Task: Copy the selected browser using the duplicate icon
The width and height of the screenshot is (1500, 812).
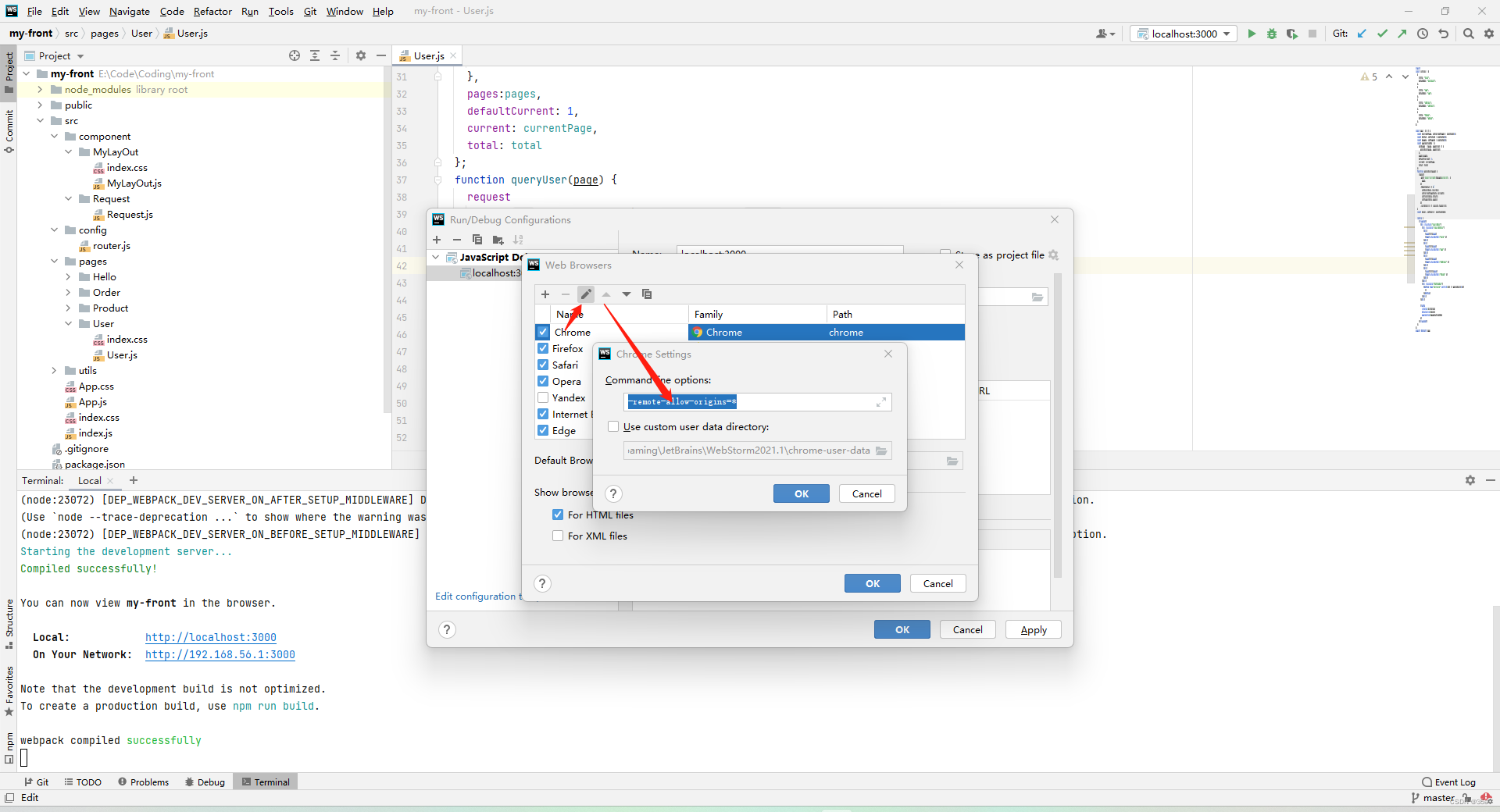Action: point(647,294)
